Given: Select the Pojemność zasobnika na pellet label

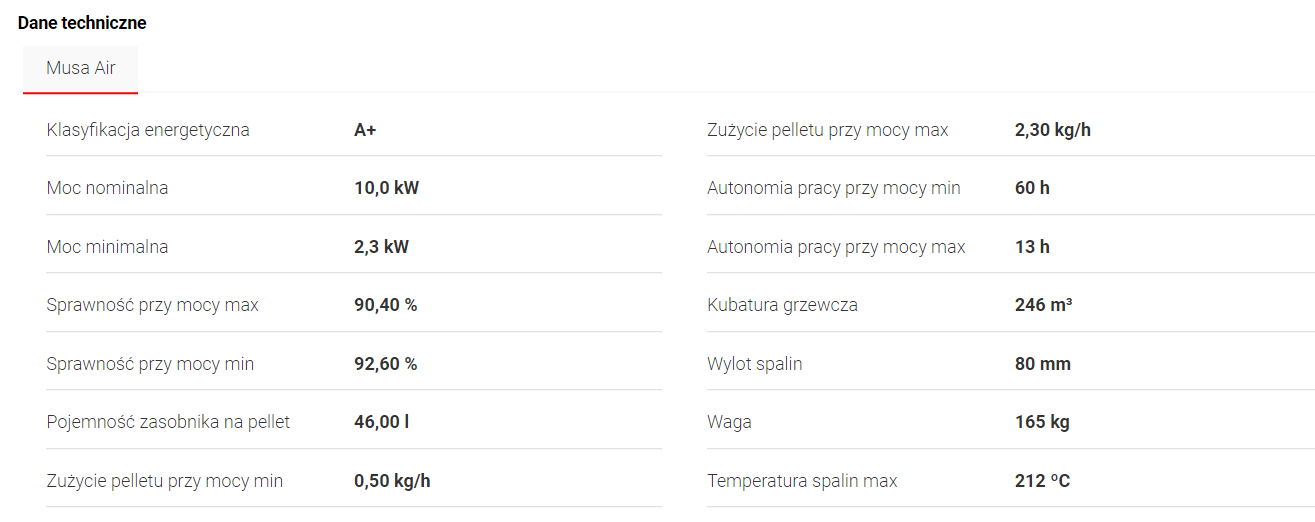Looking at the screenshot, I should pos(168,422).
